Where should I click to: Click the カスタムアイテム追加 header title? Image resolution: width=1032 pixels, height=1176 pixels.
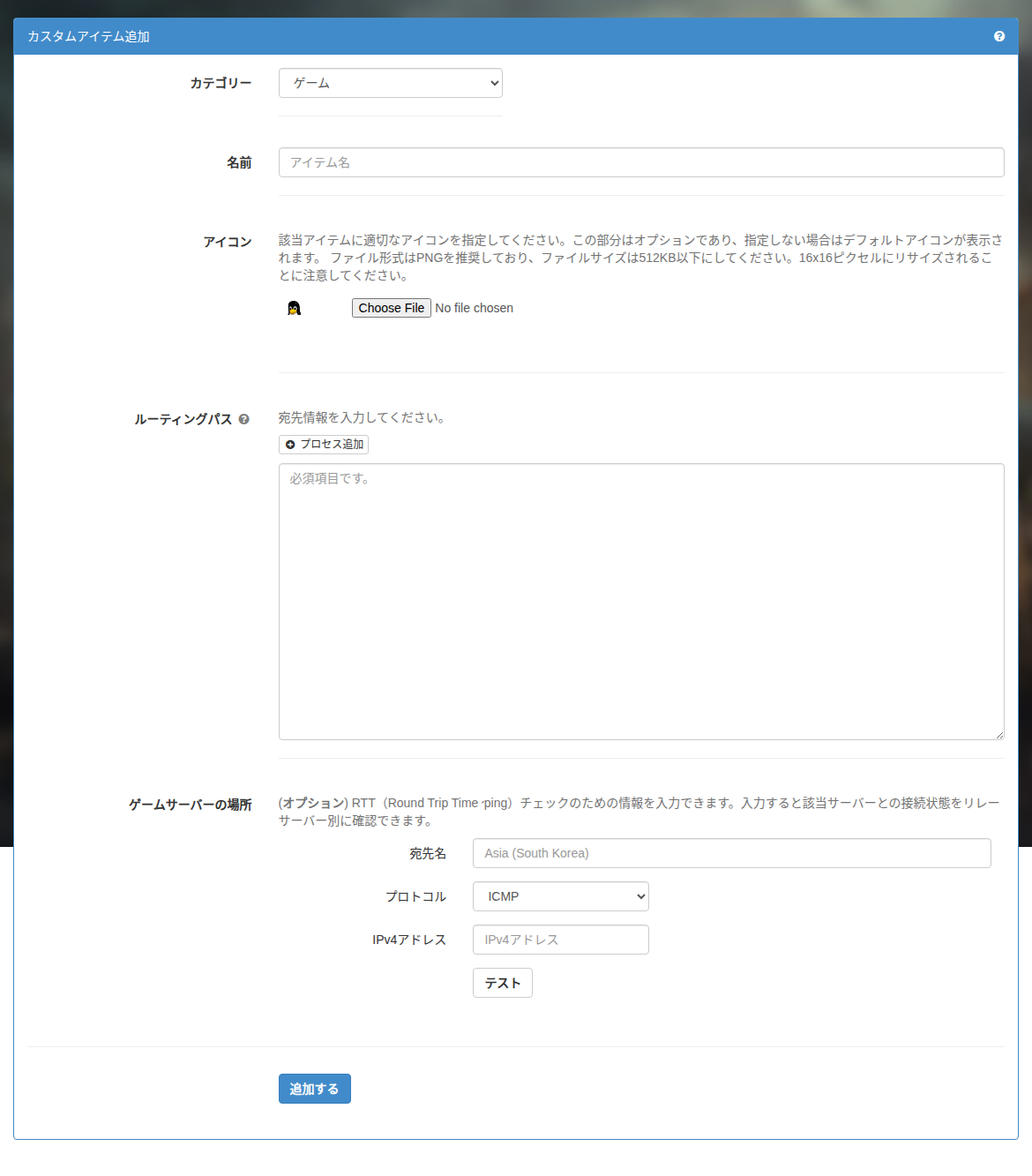click(x=88, y=36)
